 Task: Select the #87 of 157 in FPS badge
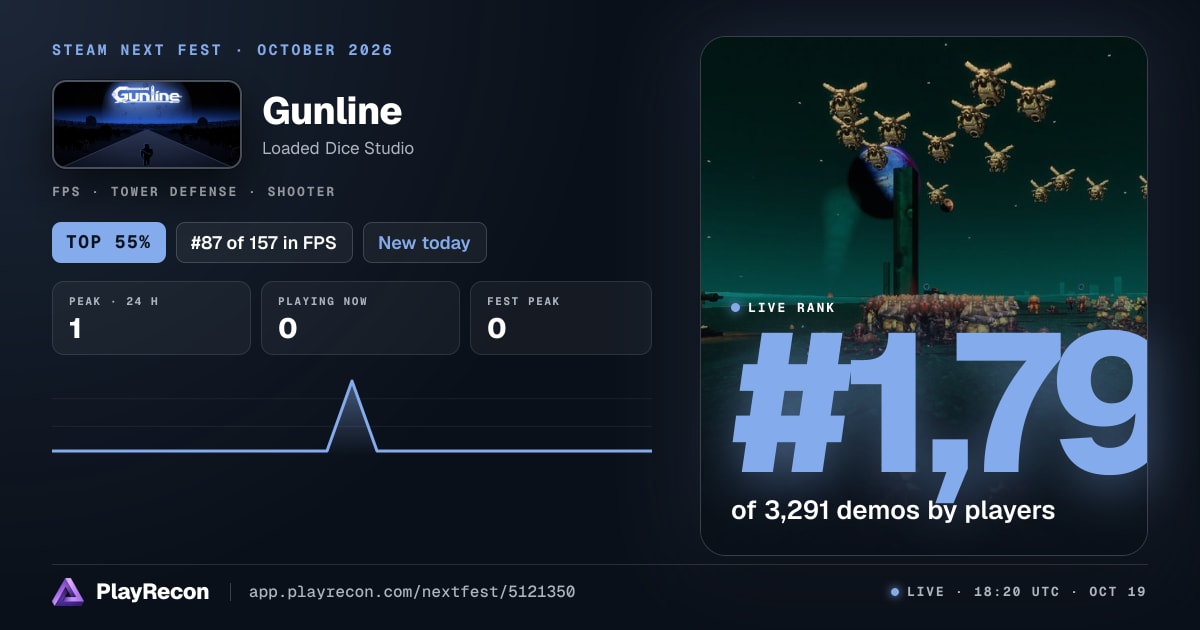[x=264, y=242]
